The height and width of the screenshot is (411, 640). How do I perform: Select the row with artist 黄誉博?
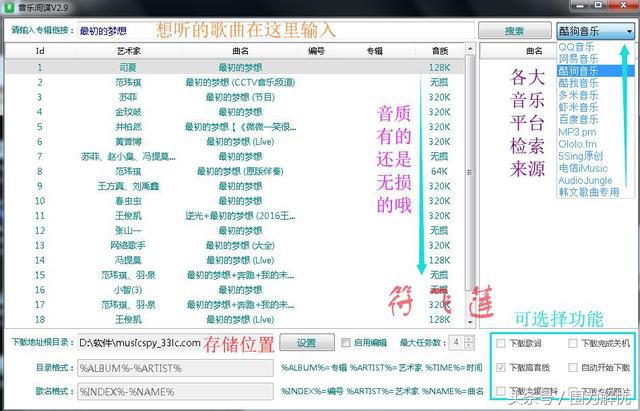pos(235,142)
